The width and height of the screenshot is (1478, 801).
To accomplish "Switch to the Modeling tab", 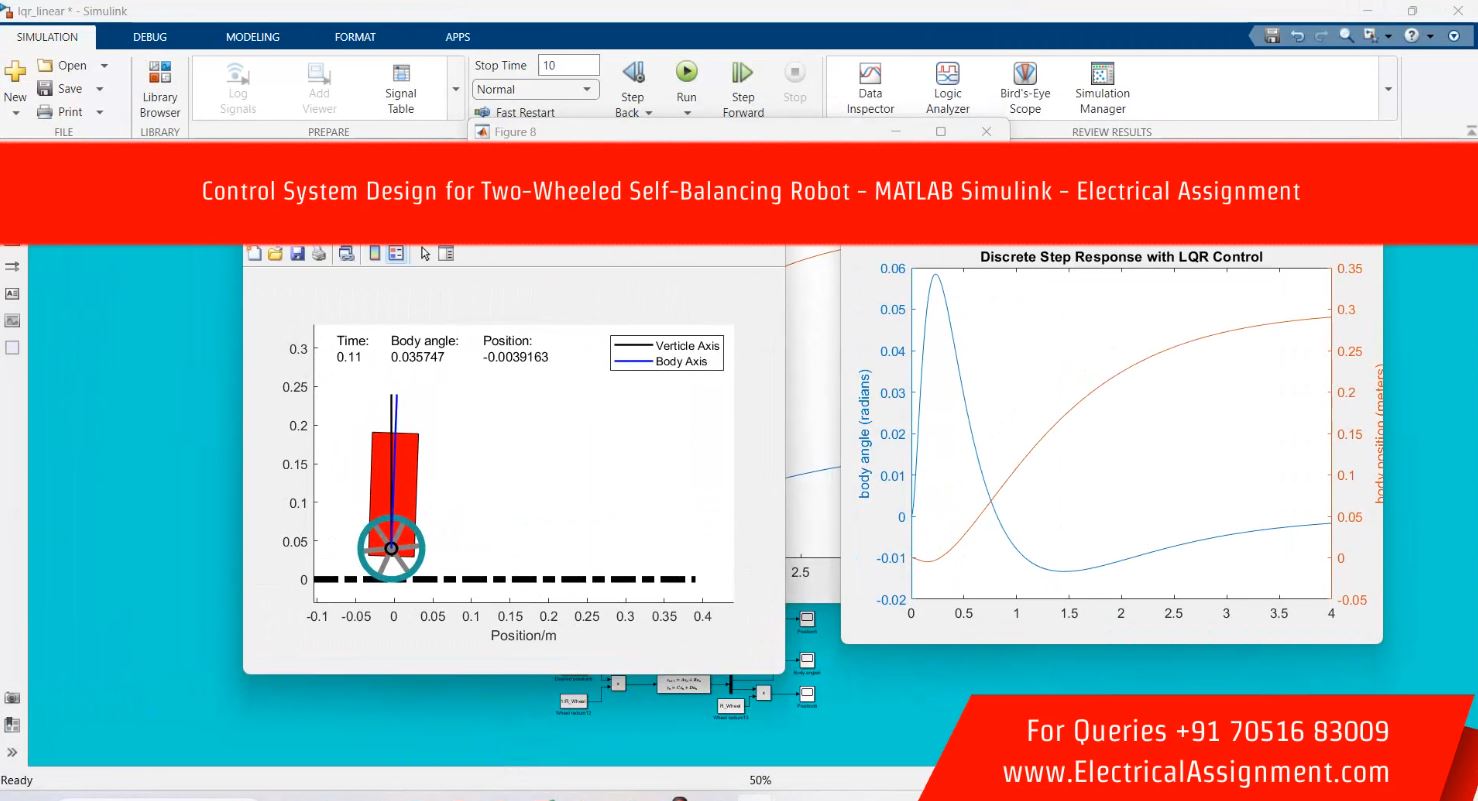I will coord(253,37).
